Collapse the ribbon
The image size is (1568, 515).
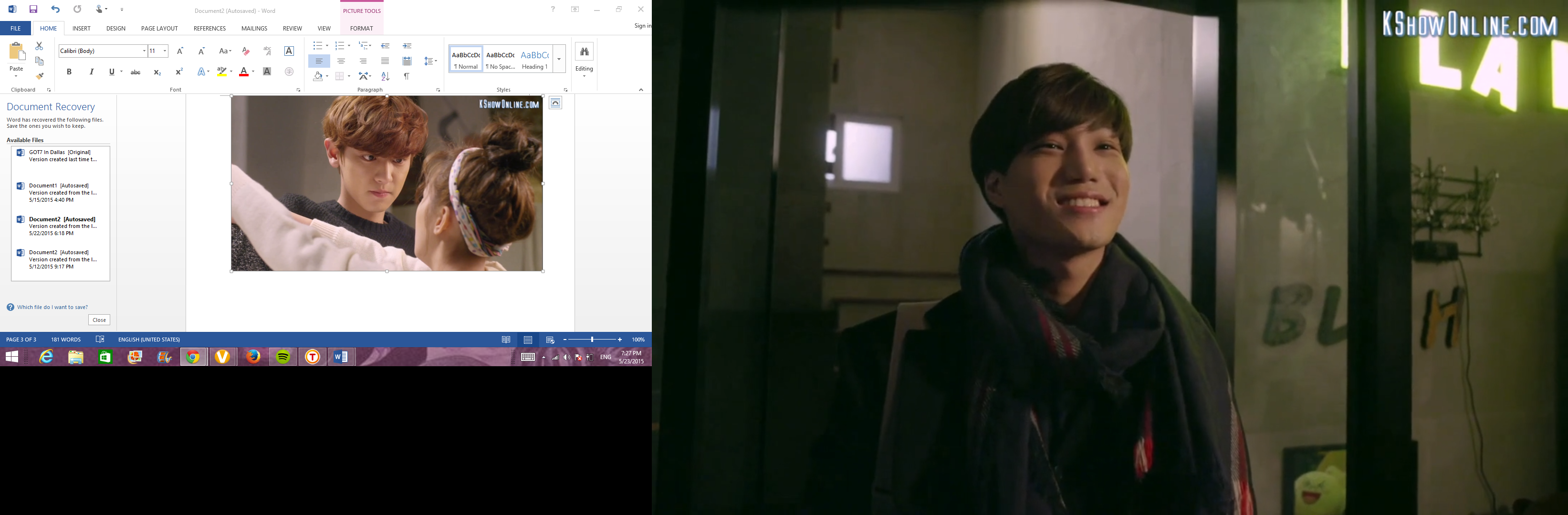pyautogui.click(x=641, y=90)
